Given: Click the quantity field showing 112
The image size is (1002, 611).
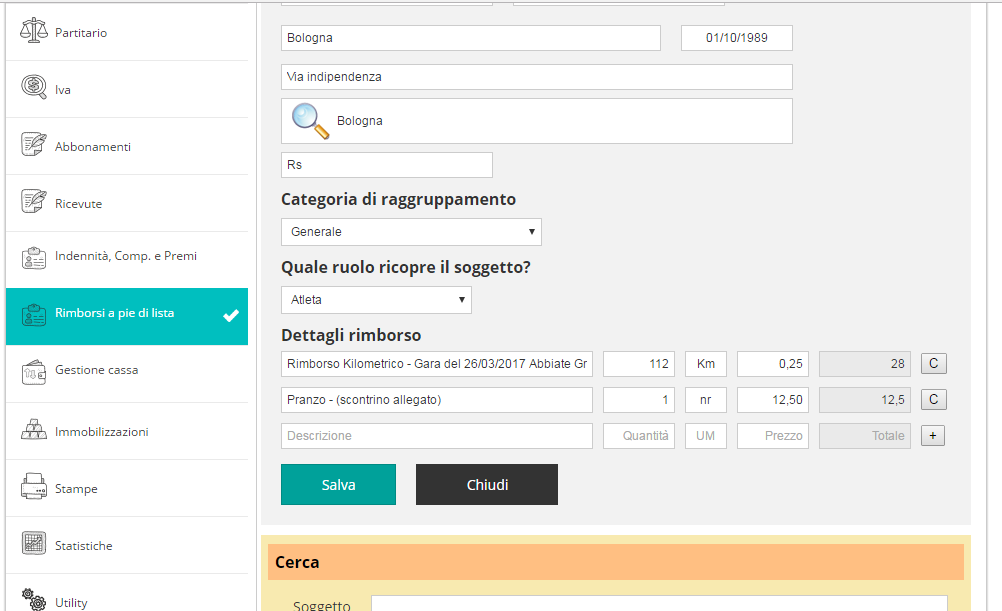Looking at the screenshot, I should coord(638,364).
